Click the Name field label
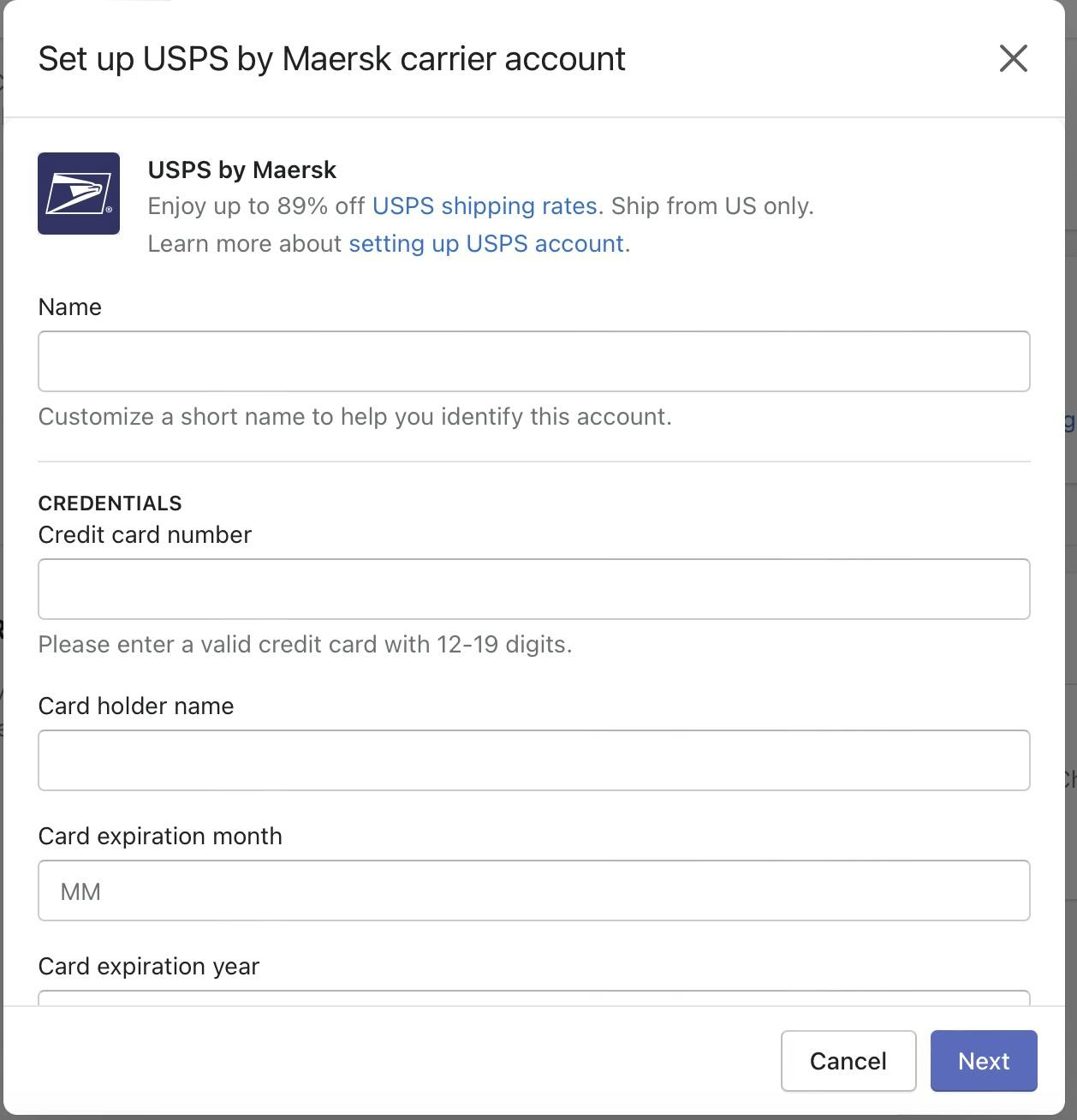This screenshot has width=1077, height=1120. (70, 307)
